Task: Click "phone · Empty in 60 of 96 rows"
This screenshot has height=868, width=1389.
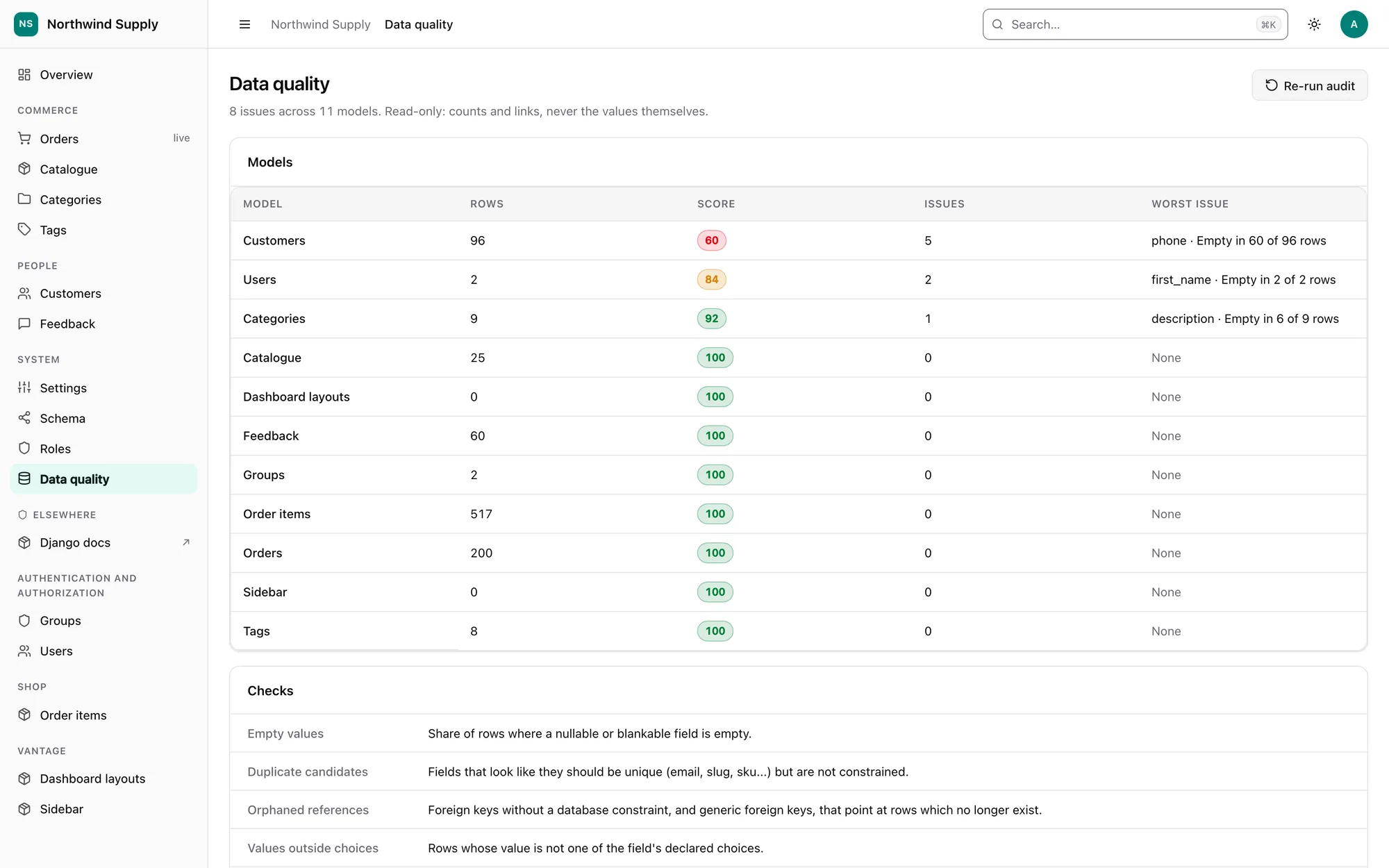Action: pos(1238,240)
